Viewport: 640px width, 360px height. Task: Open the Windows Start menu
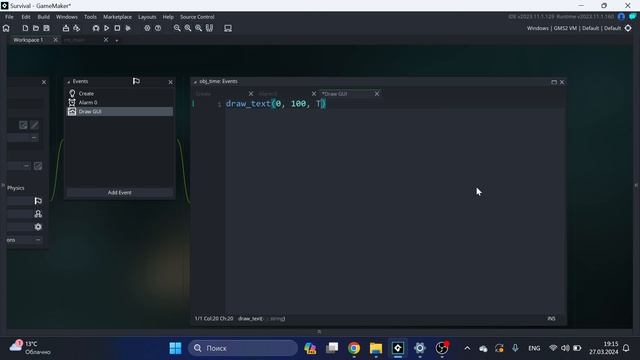point(176,348)
